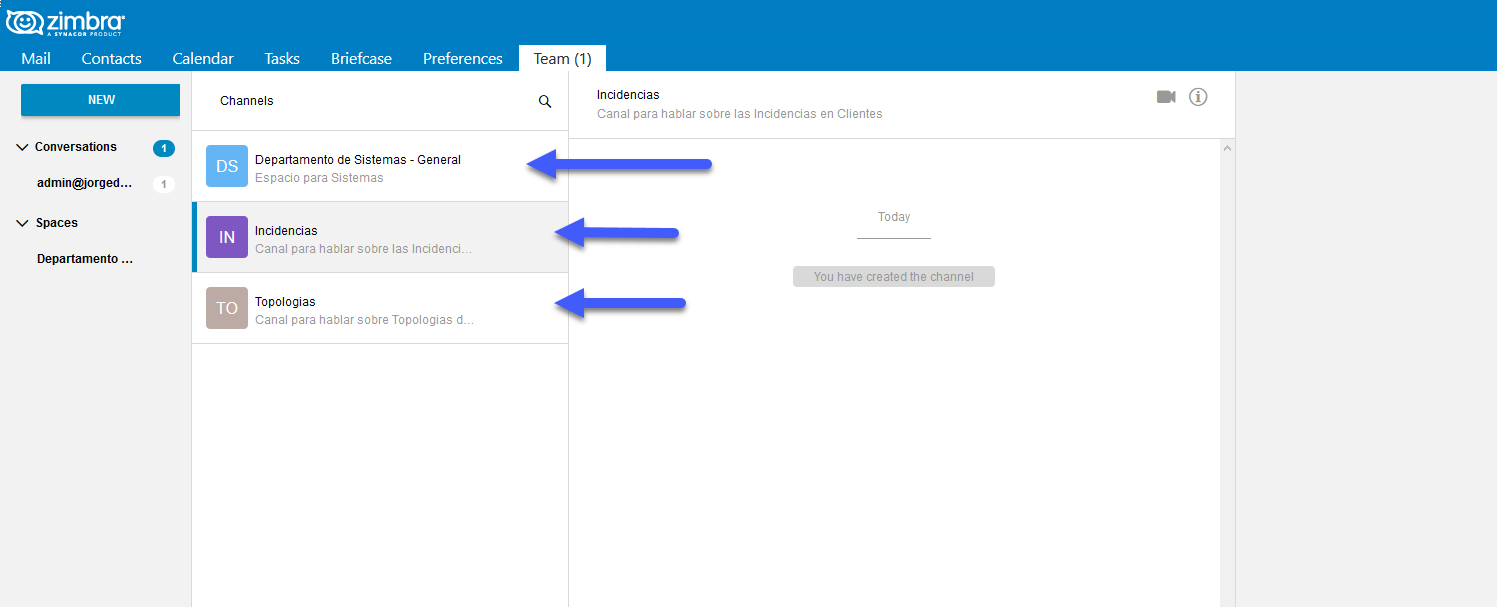The width and height of the screenshot is (1497, 607).
Task: Click the Today date separator
Action: pos(894,217)
